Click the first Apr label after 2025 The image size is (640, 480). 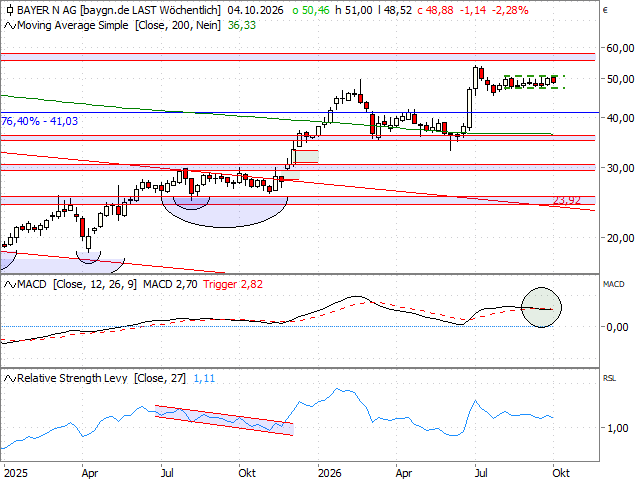coord(90,473)
